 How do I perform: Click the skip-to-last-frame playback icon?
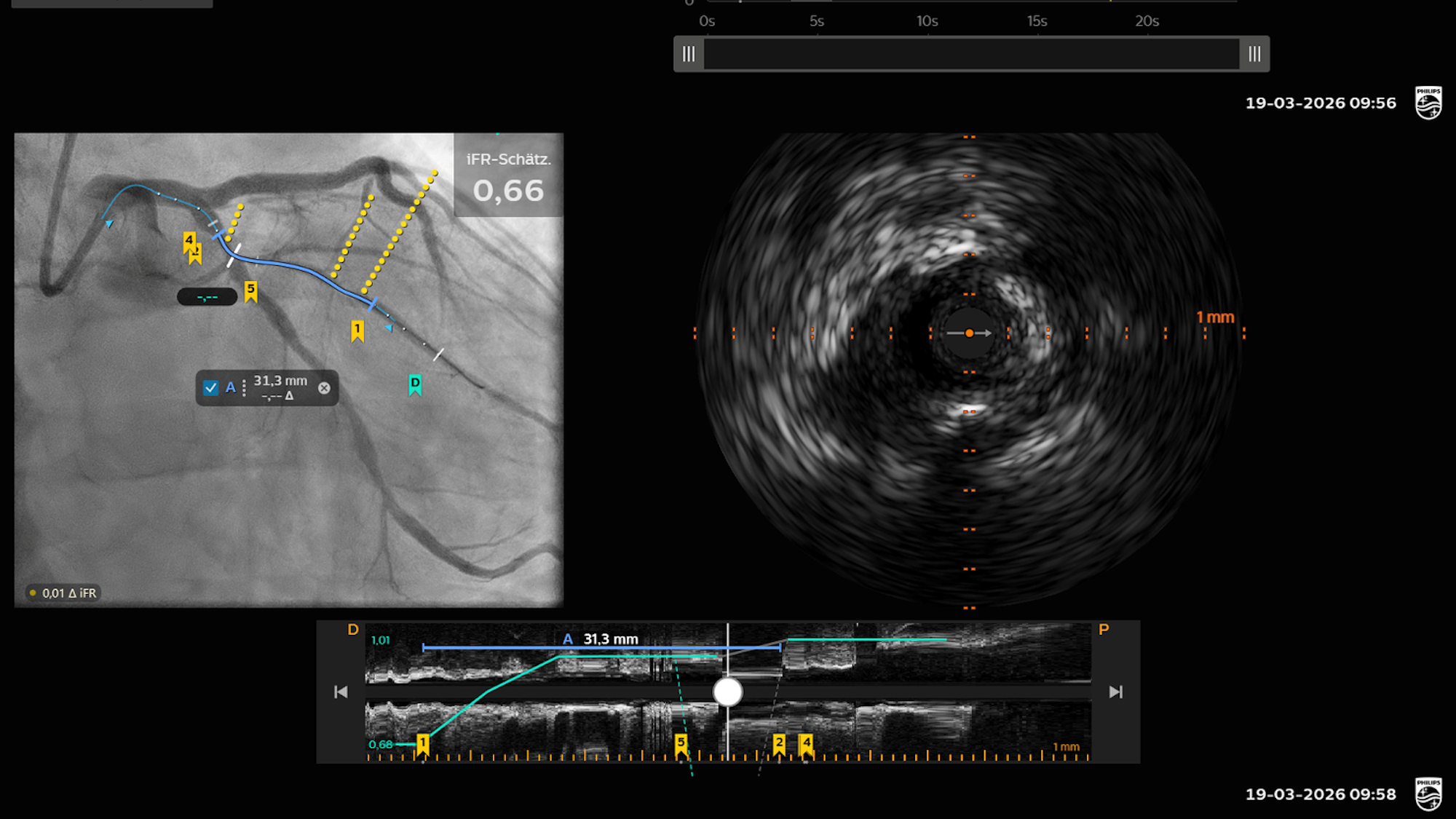1114,692
